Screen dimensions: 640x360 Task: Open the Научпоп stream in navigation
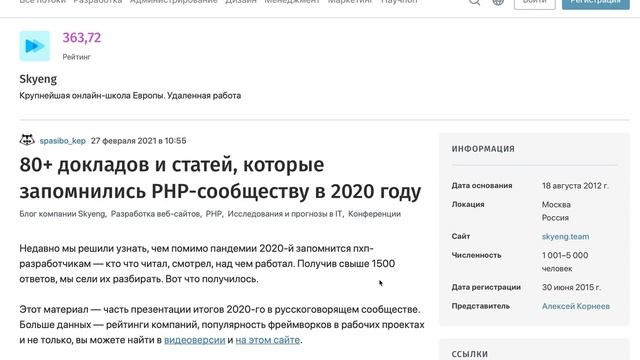click(399, 2)
